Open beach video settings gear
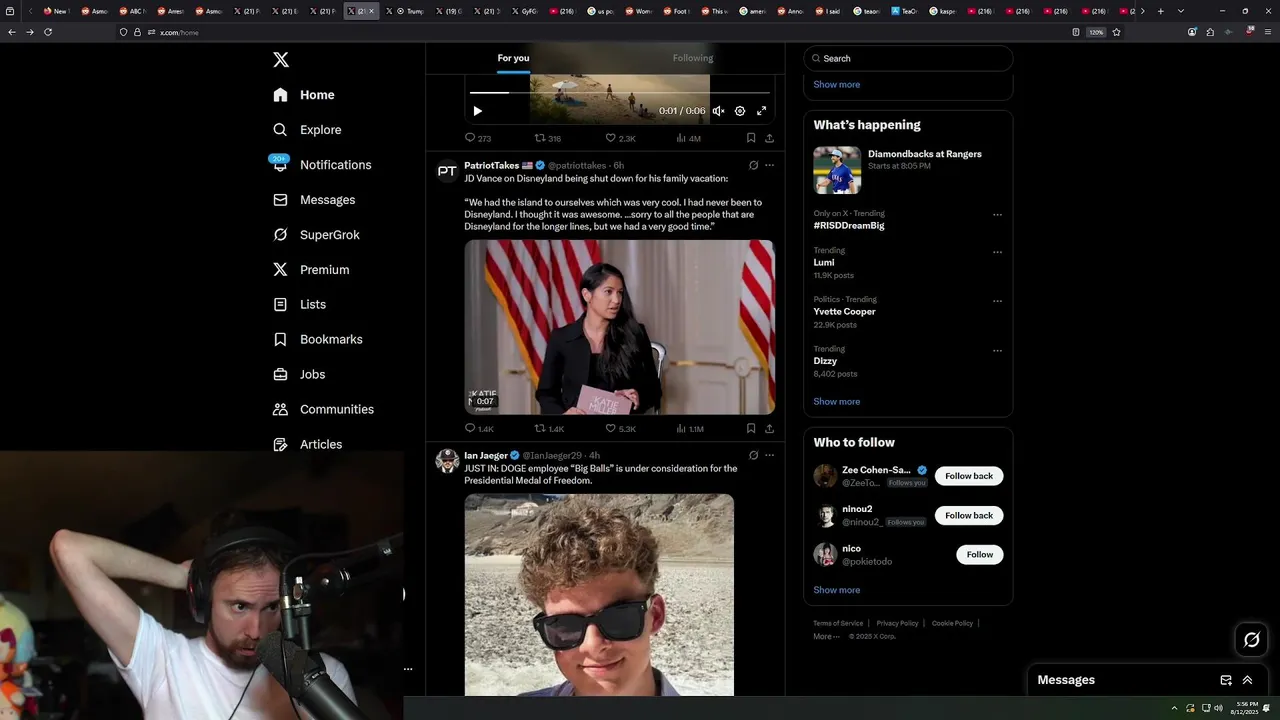Screen dimensions: 1280x720 (740, 111)
